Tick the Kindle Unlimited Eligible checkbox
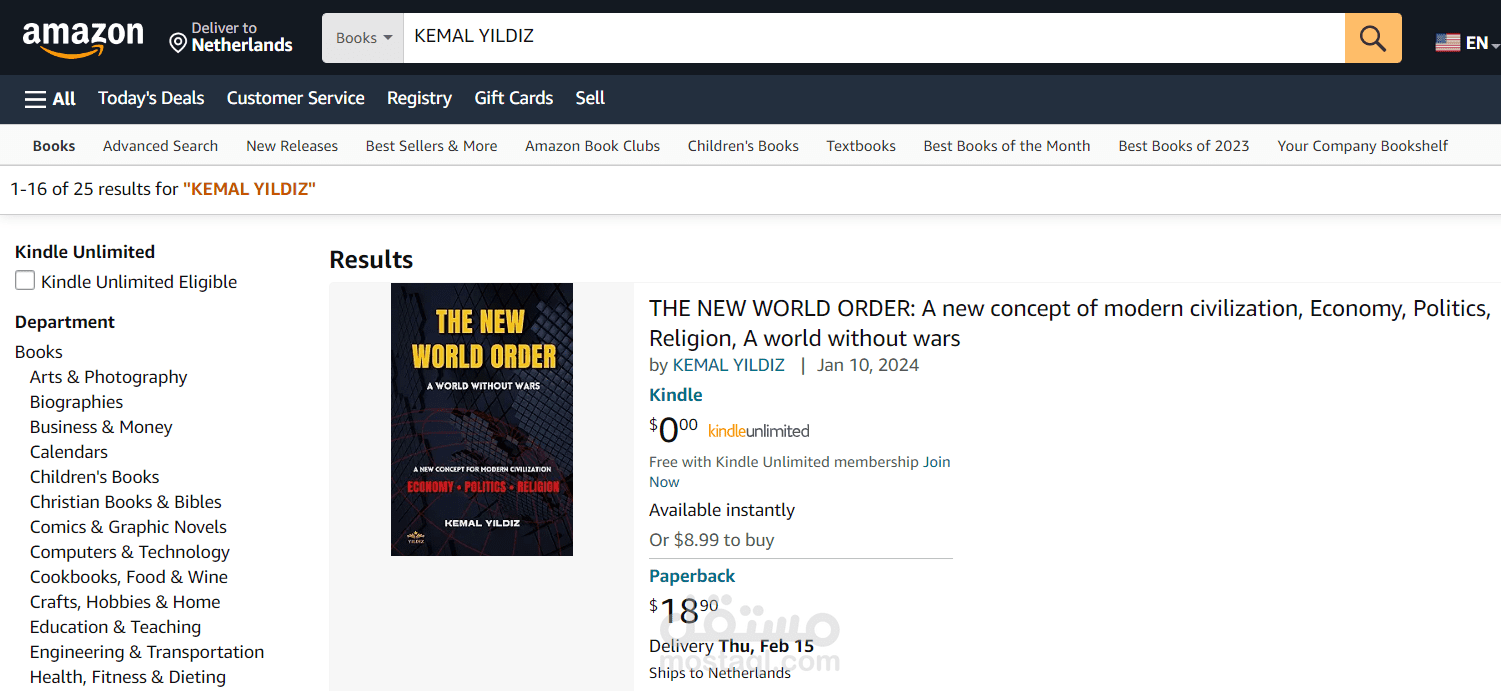 (x=25, y=281)
